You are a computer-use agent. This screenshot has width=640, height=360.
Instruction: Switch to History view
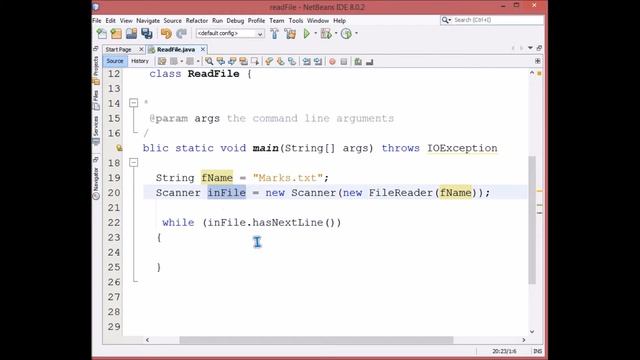click(x=140, y=61)
